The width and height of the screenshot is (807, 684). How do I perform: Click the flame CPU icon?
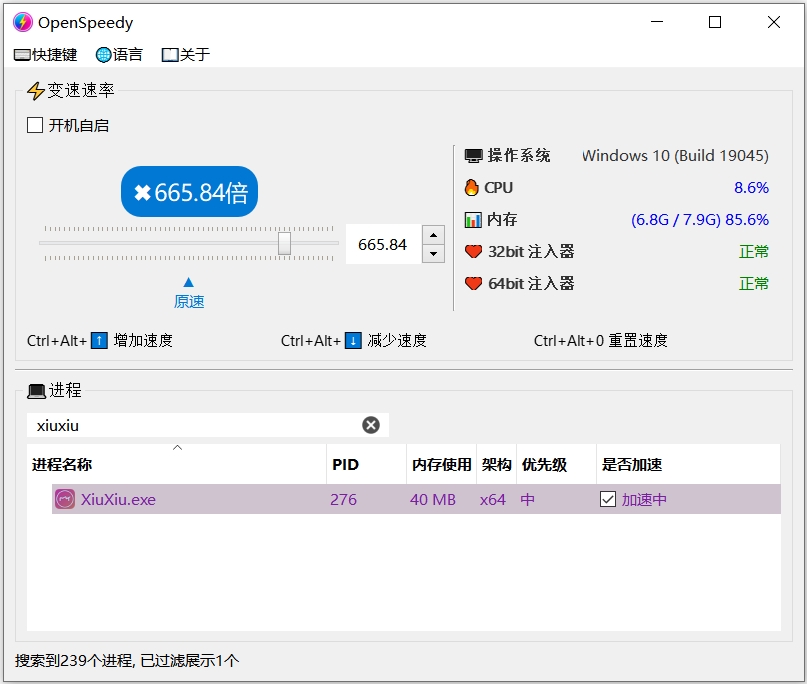[x=471, y=187]
